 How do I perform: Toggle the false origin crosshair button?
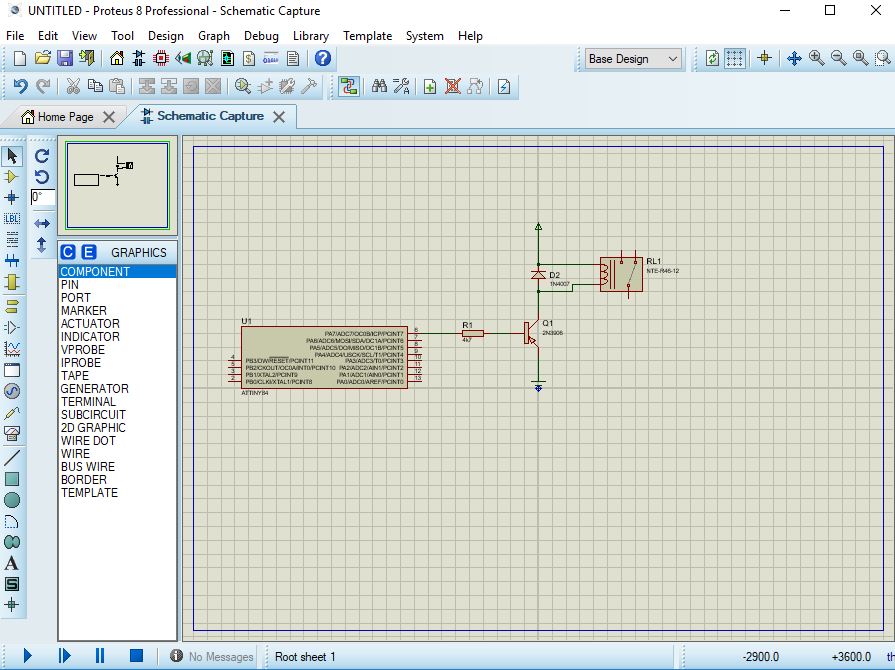(765, 59)
